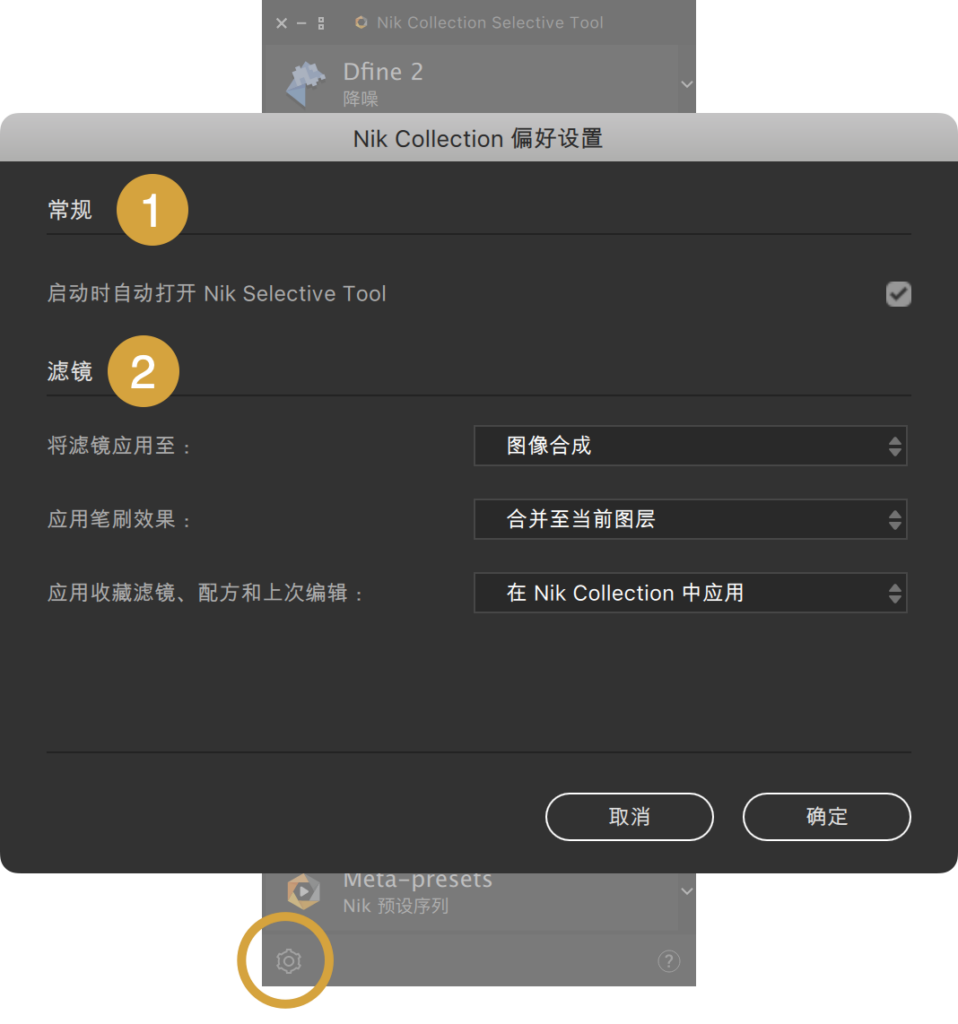Expand the Meta-presets section chevron
This screenshot has width=958, height=1024.
coord(686,891)
